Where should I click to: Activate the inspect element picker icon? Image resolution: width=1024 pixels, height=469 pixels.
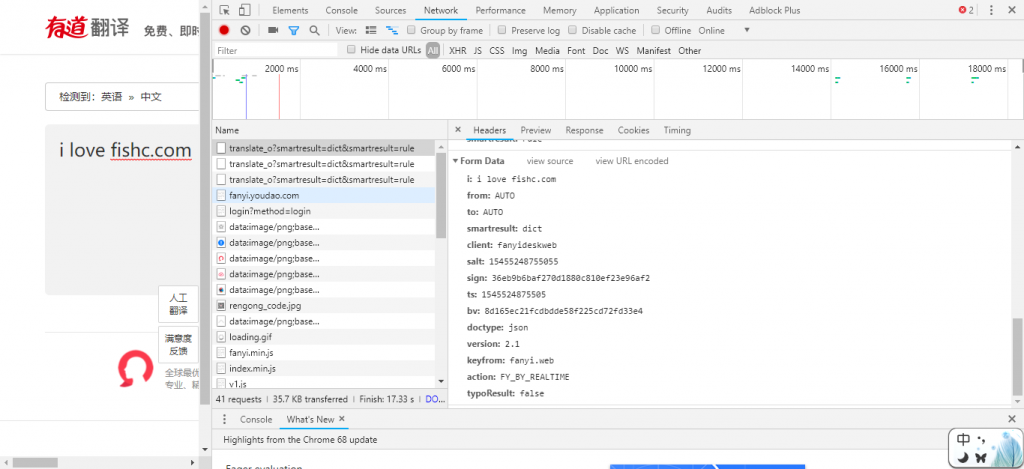225,10
